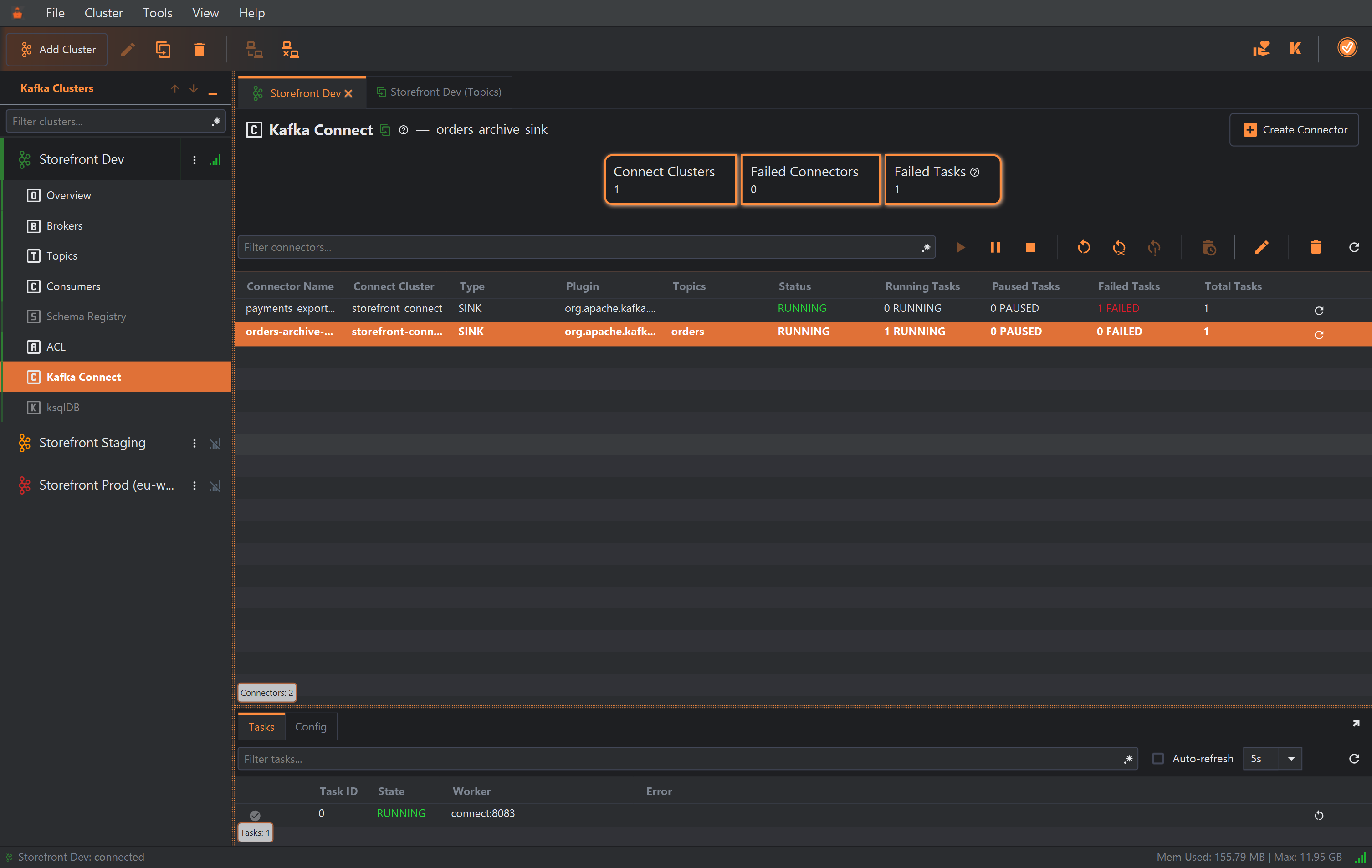Image resolution: width=1372 pixels, height=868 pixels.
Task: Refresh the tasks list
Action: click(x=1354, y=758)
